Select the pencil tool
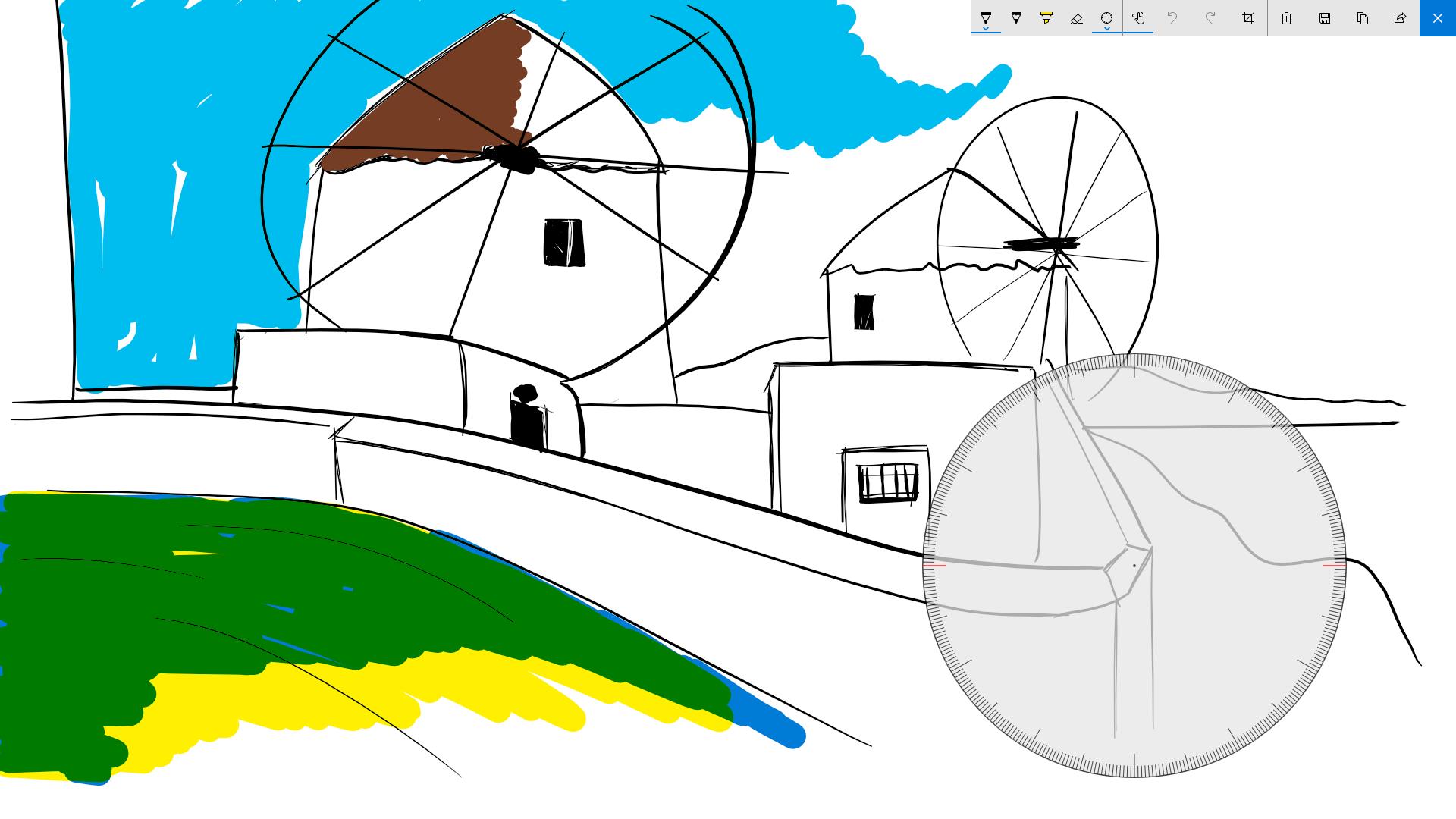 [1016, 18]
